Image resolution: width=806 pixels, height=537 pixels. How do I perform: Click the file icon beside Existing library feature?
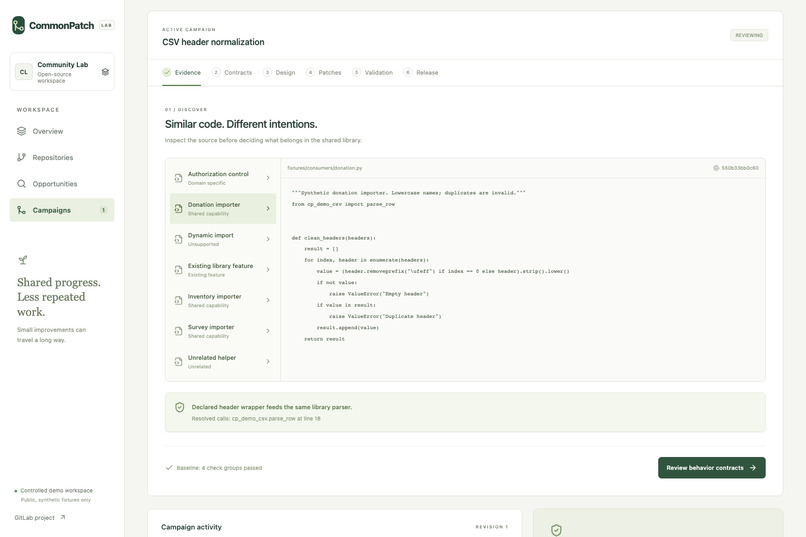click(178, 270)
